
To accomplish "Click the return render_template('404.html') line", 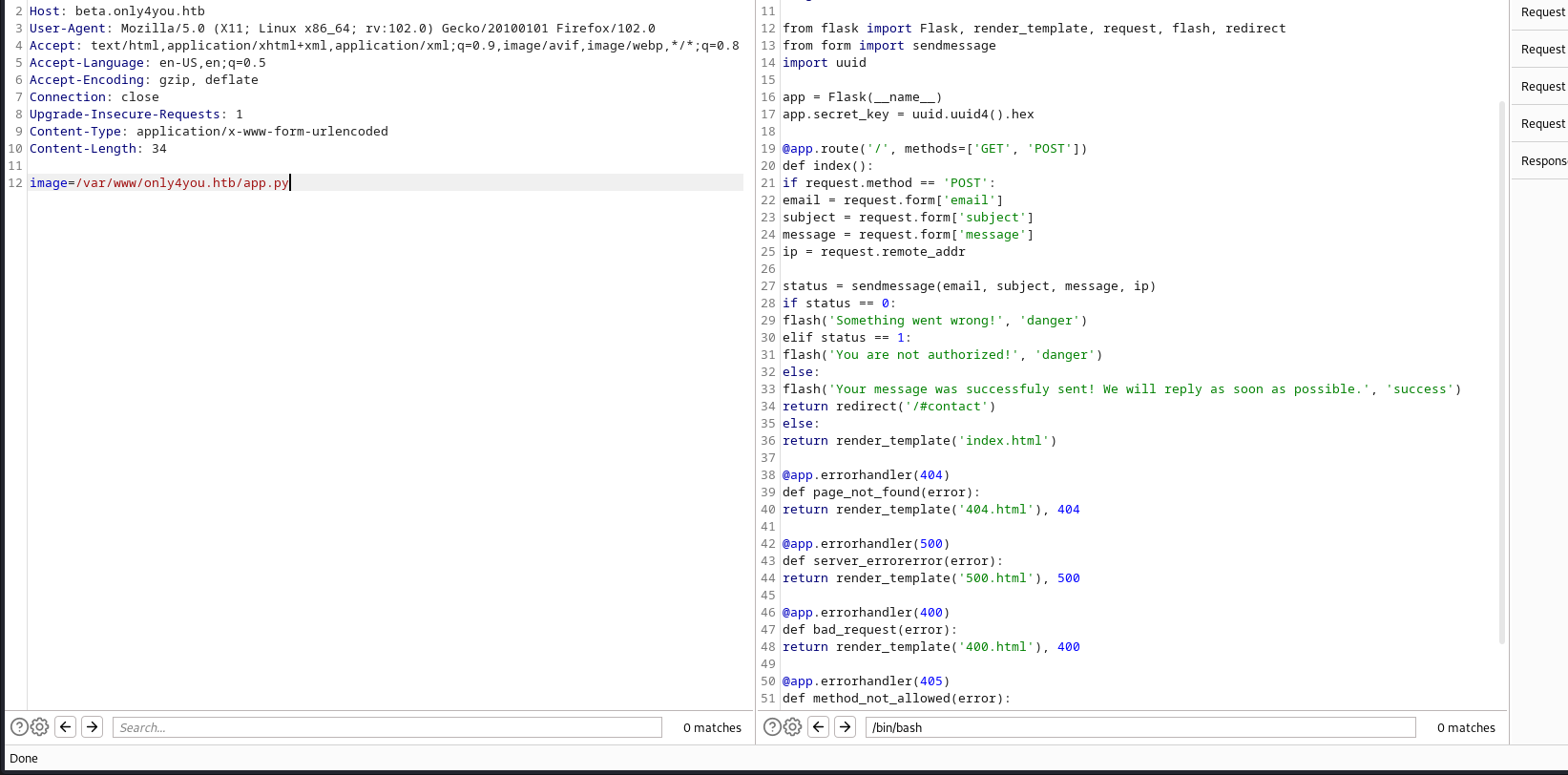I will 931,510.
